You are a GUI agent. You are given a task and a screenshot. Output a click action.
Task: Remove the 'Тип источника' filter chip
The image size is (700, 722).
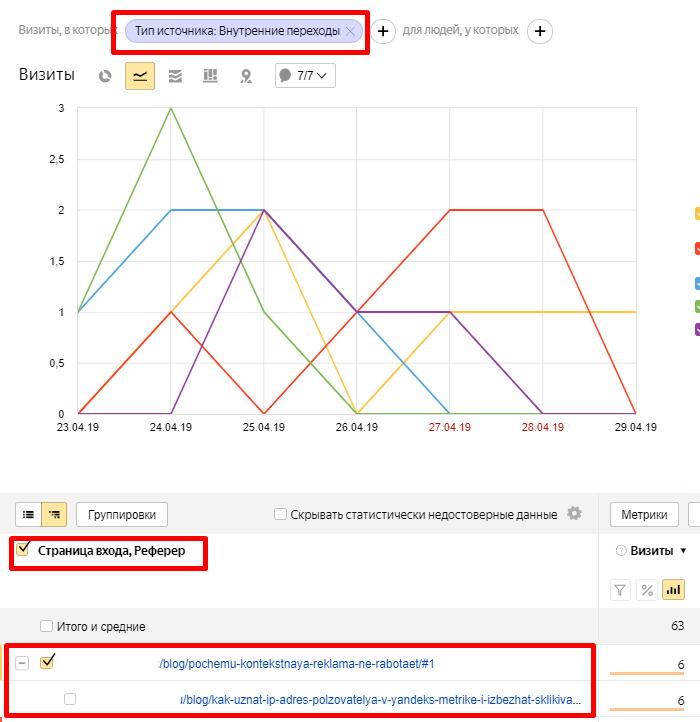[x=350, y=31]
